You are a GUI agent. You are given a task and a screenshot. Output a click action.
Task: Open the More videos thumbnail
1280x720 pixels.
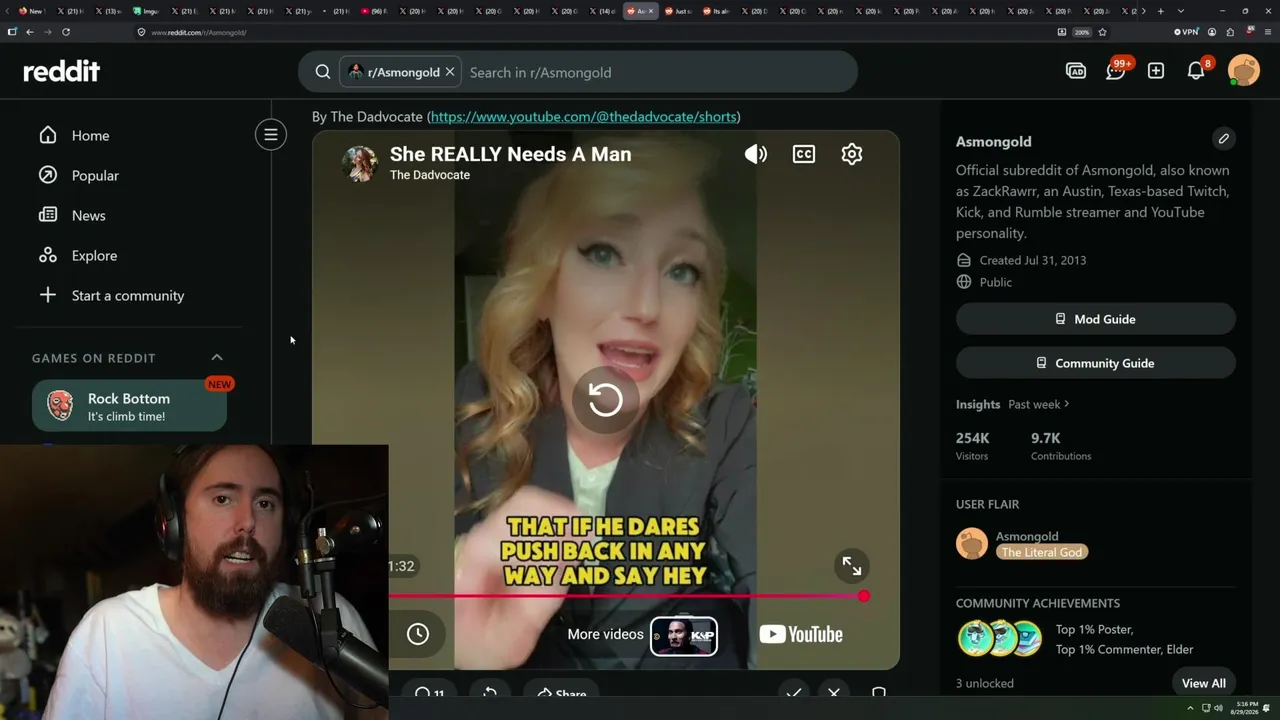pyautogui.click(x=684, y=636)
